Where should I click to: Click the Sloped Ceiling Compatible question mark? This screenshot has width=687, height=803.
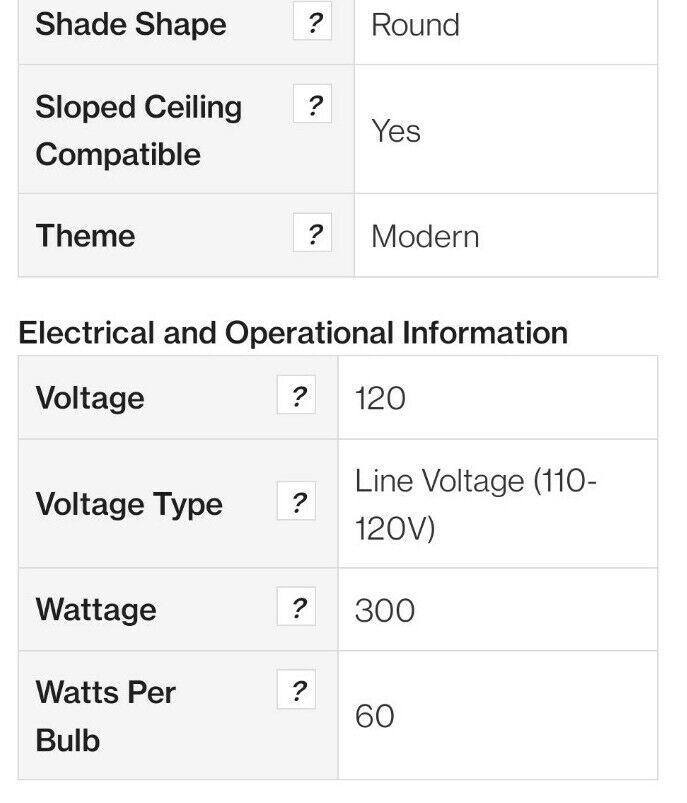tap(313, 104)
